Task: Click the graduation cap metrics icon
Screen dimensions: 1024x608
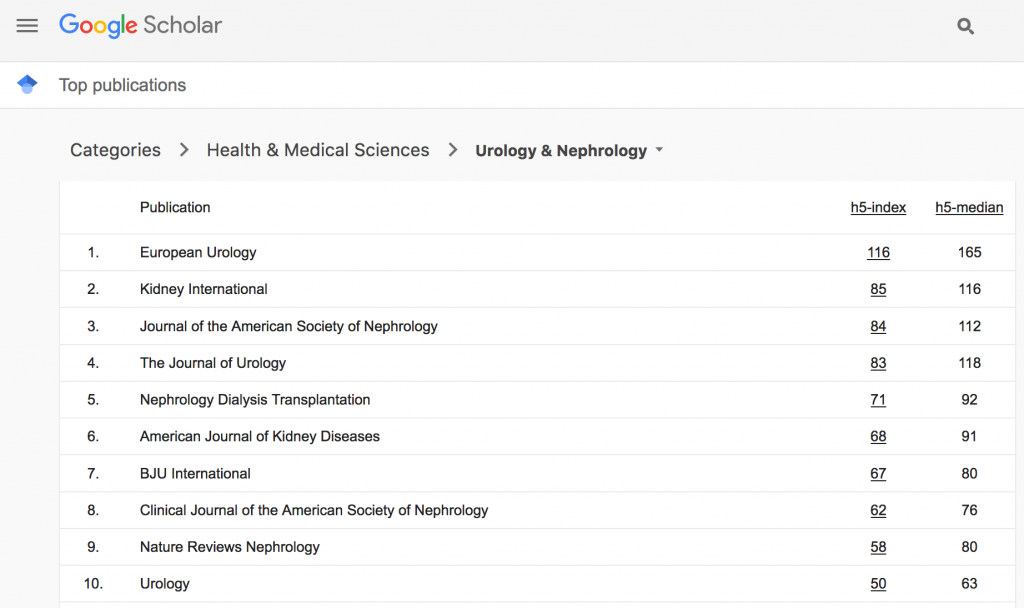Action: tap(27, 85)
